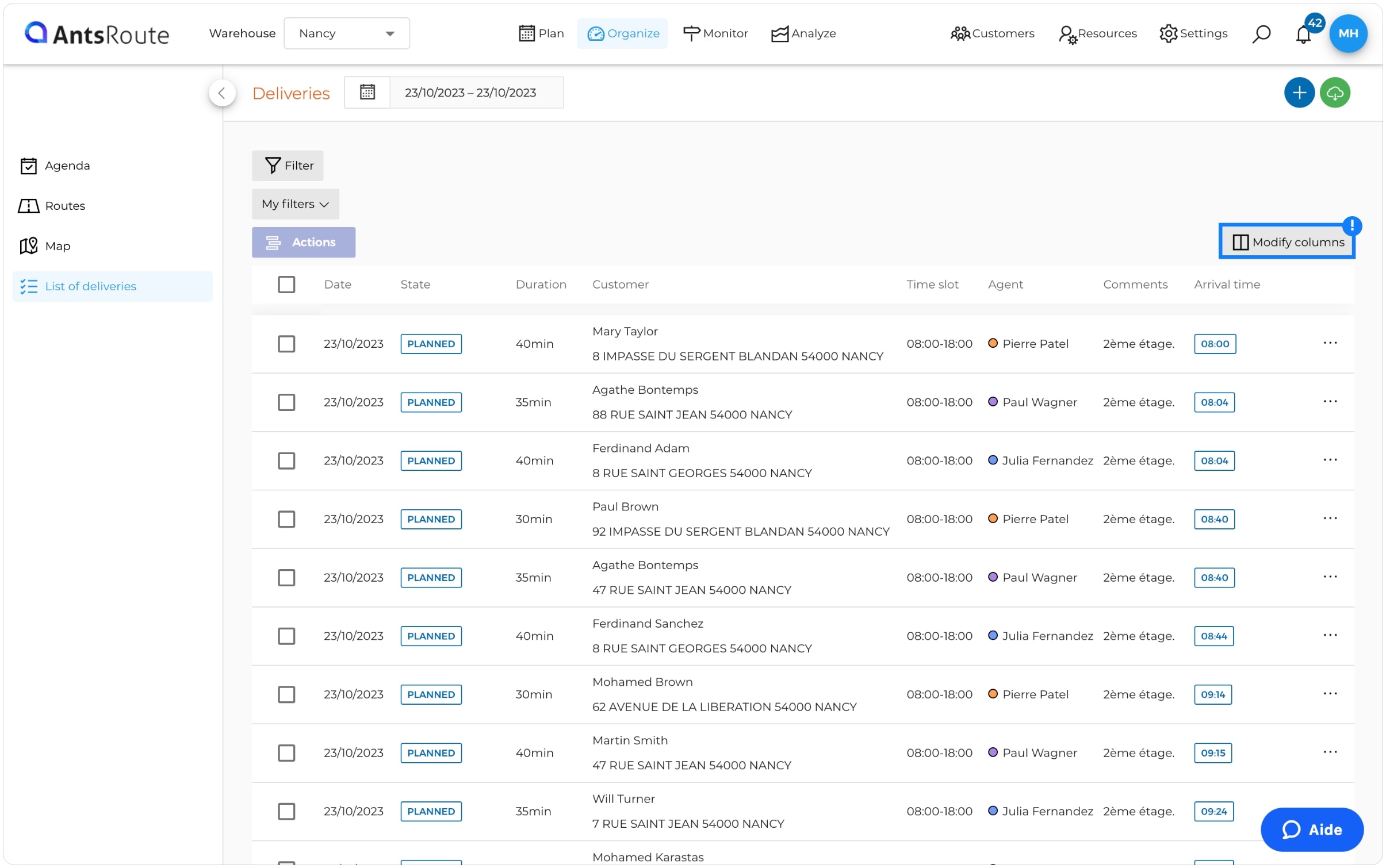The height and width of the screenshot is (868, 1386).
Task: Click the date range field 23/10/2023 – 23/10/2023
Action: [476, 93]
